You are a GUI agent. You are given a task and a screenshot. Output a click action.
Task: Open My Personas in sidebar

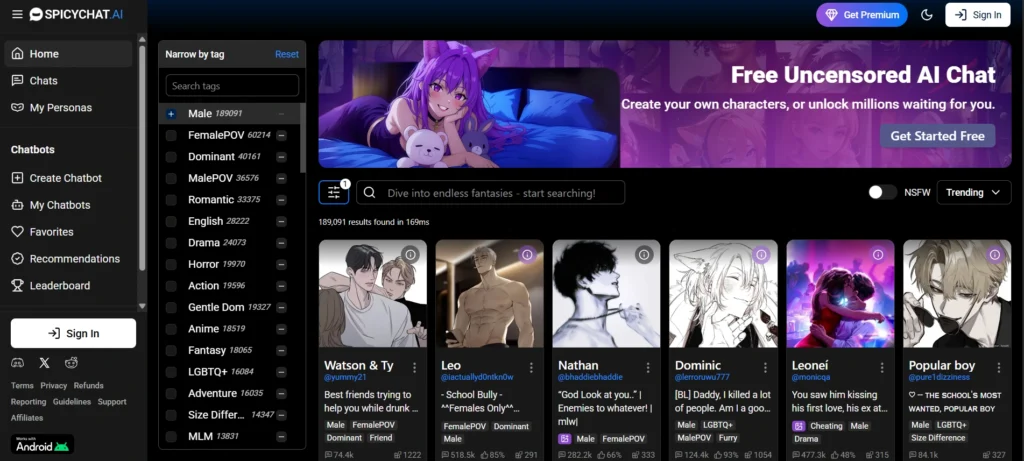pyautogui.click(x=69, y=107)
